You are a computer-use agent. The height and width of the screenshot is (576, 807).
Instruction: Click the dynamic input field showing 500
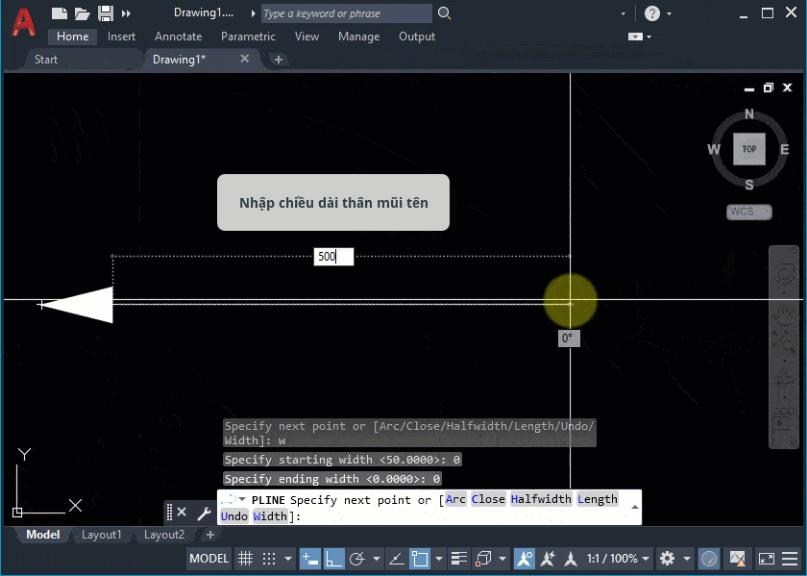pyautogui.click(x=333, y=256)
